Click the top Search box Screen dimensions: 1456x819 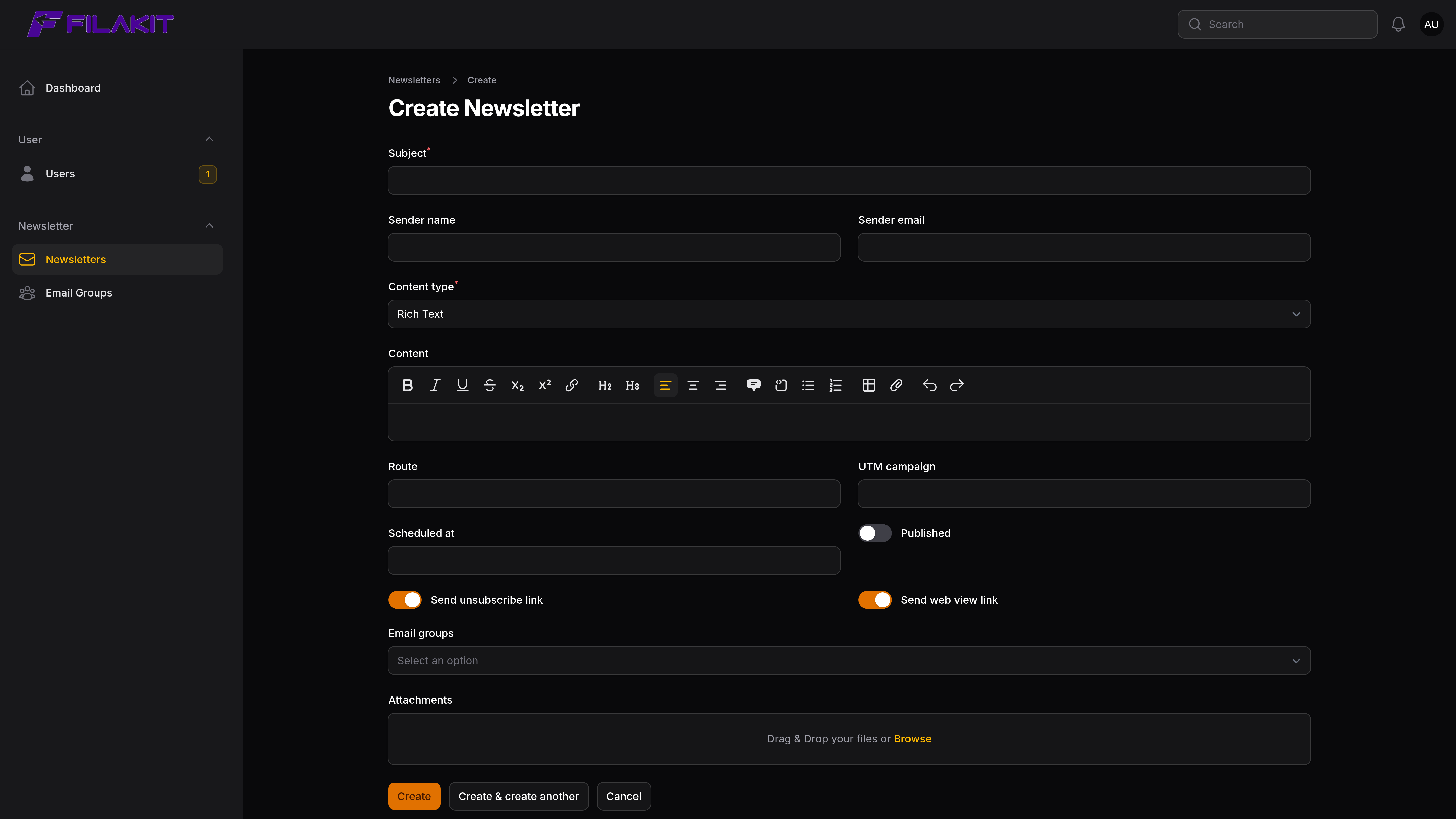(1277, 24)
